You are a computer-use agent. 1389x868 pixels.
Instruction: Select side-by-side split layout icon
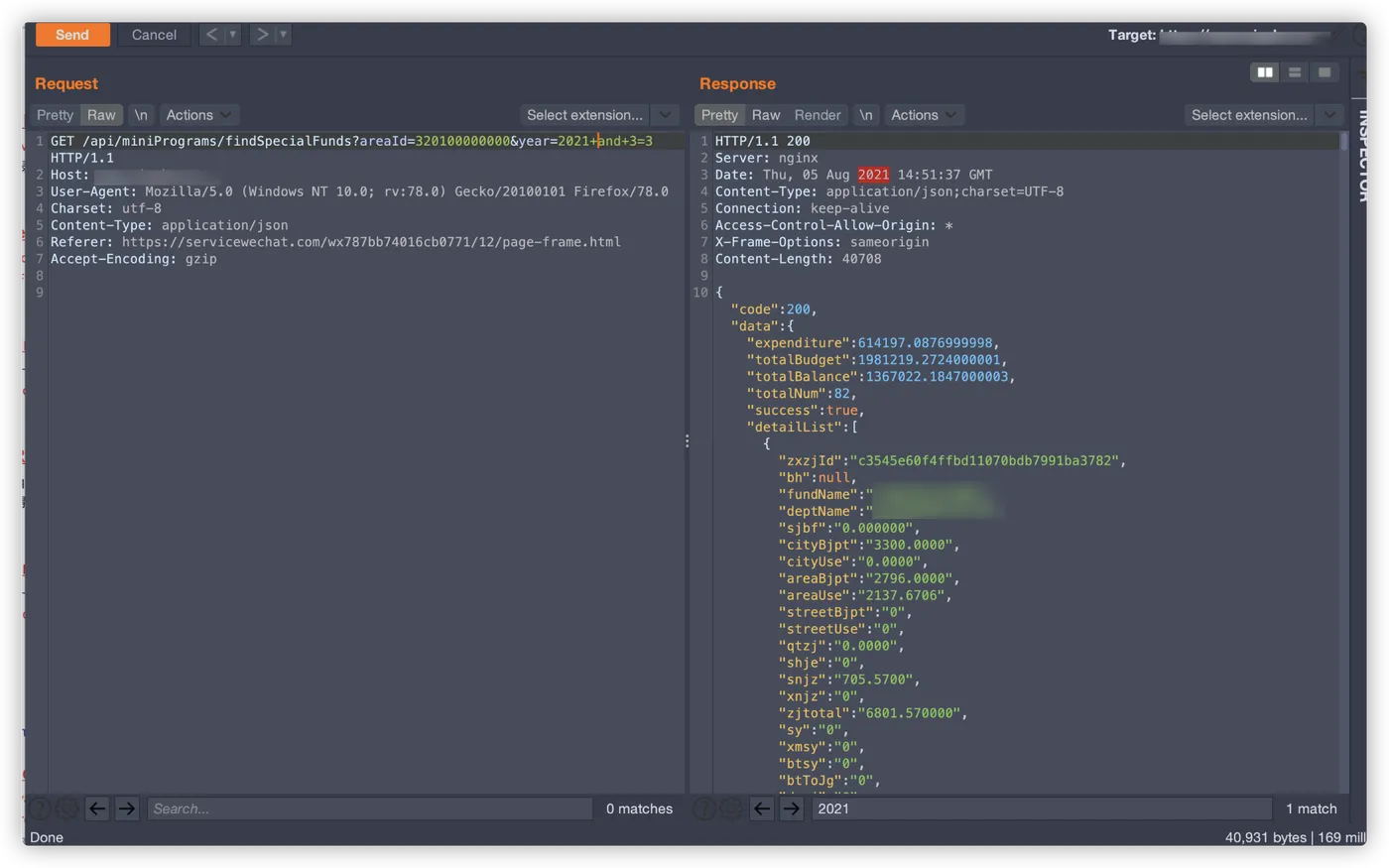point(1265,72)
